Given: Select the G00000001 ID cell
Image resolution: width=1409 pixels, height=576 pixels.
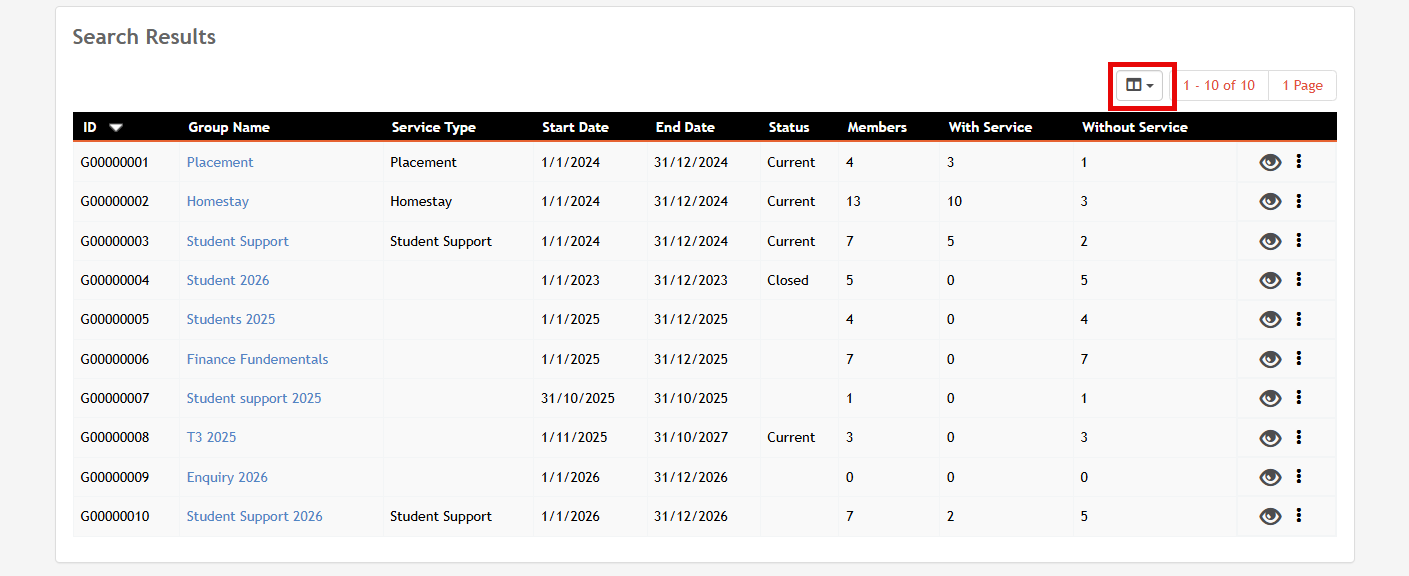Looking at the screenshot, I should click(x=115, y=162).
